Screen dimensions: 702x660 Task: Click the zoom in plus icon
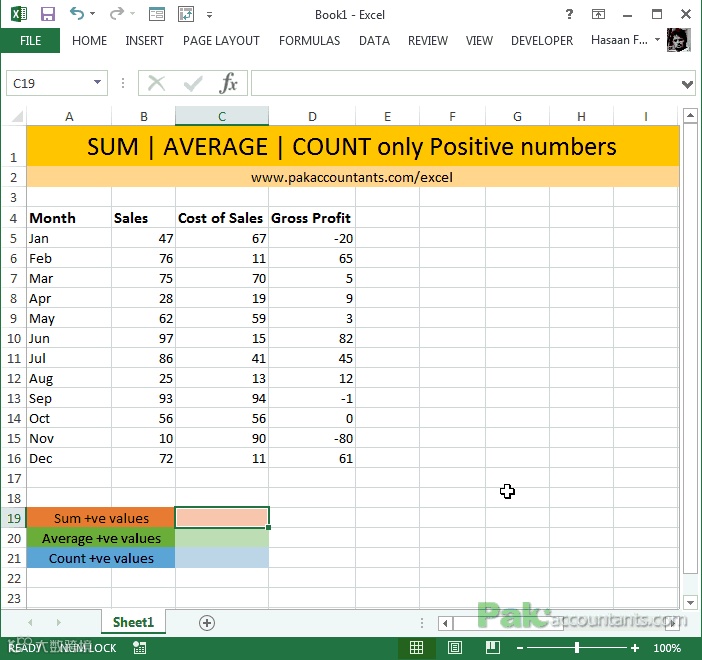tap(636, 648)
